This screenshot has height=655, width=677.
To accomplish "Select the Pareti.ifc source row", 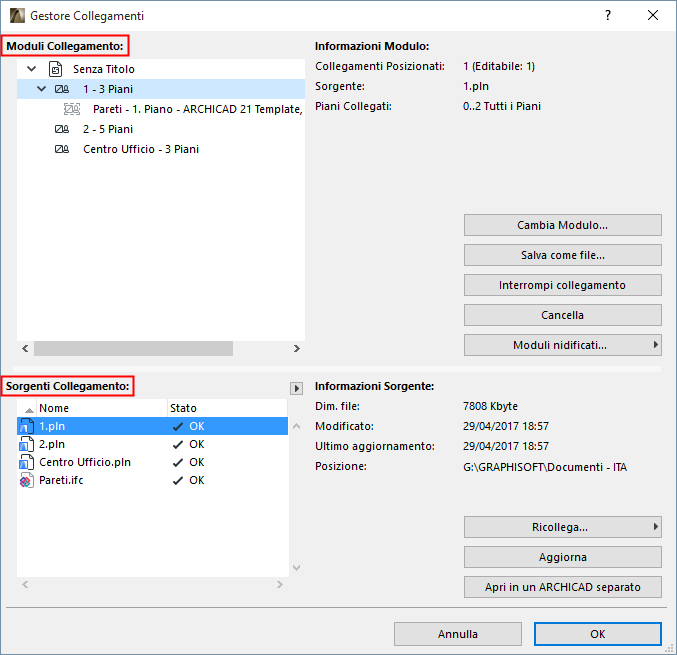I will coord(152,480).
